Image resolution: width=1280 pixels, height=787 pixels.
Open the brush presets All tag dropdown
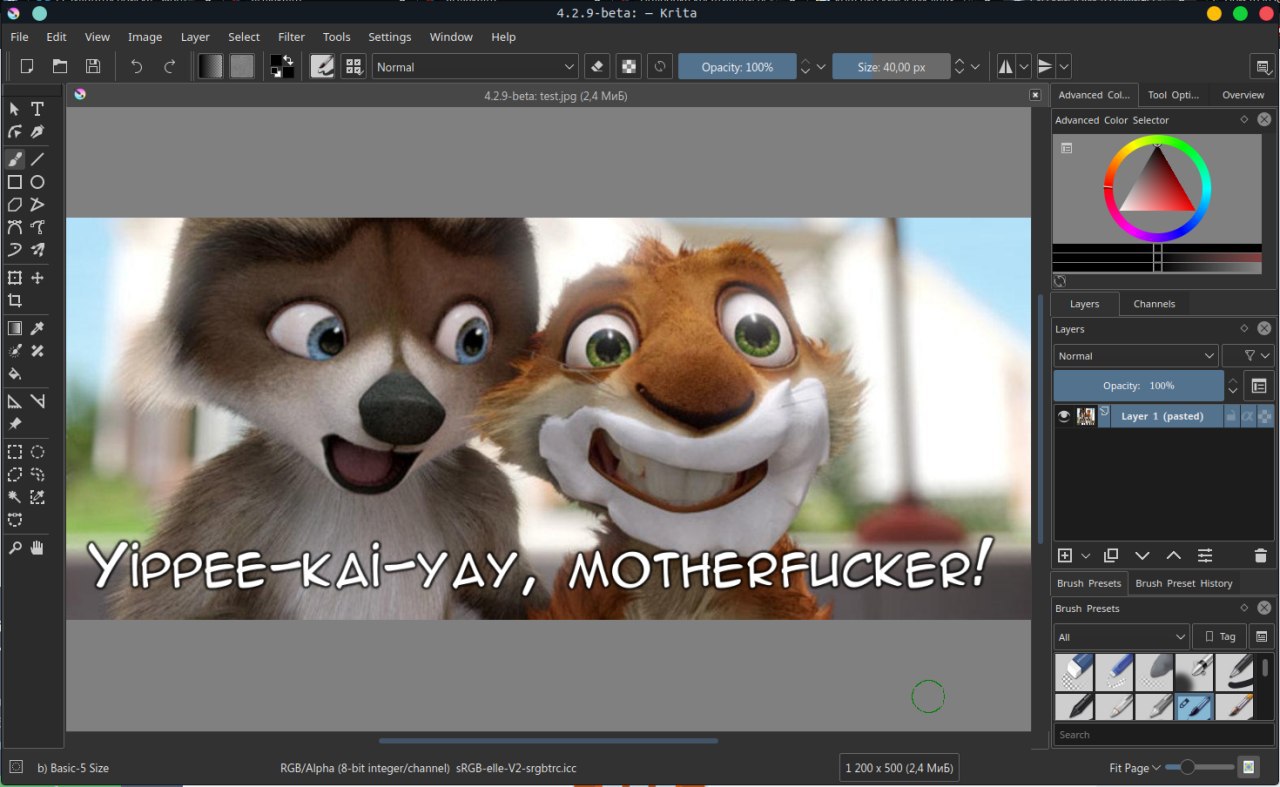pos(1121,637)
